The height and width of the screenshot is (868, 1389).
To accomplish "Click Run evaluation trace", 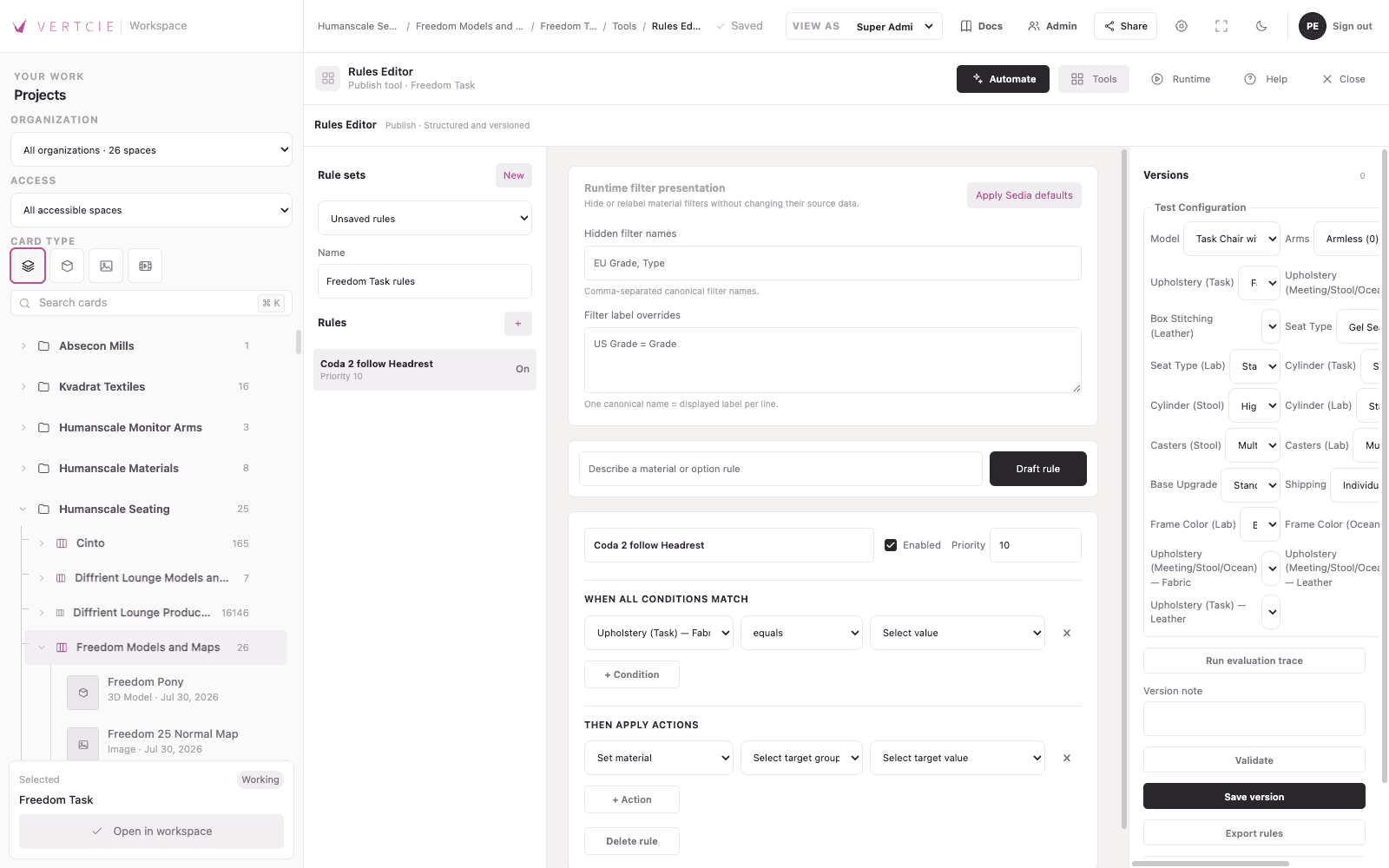I will click(1254, 661).
